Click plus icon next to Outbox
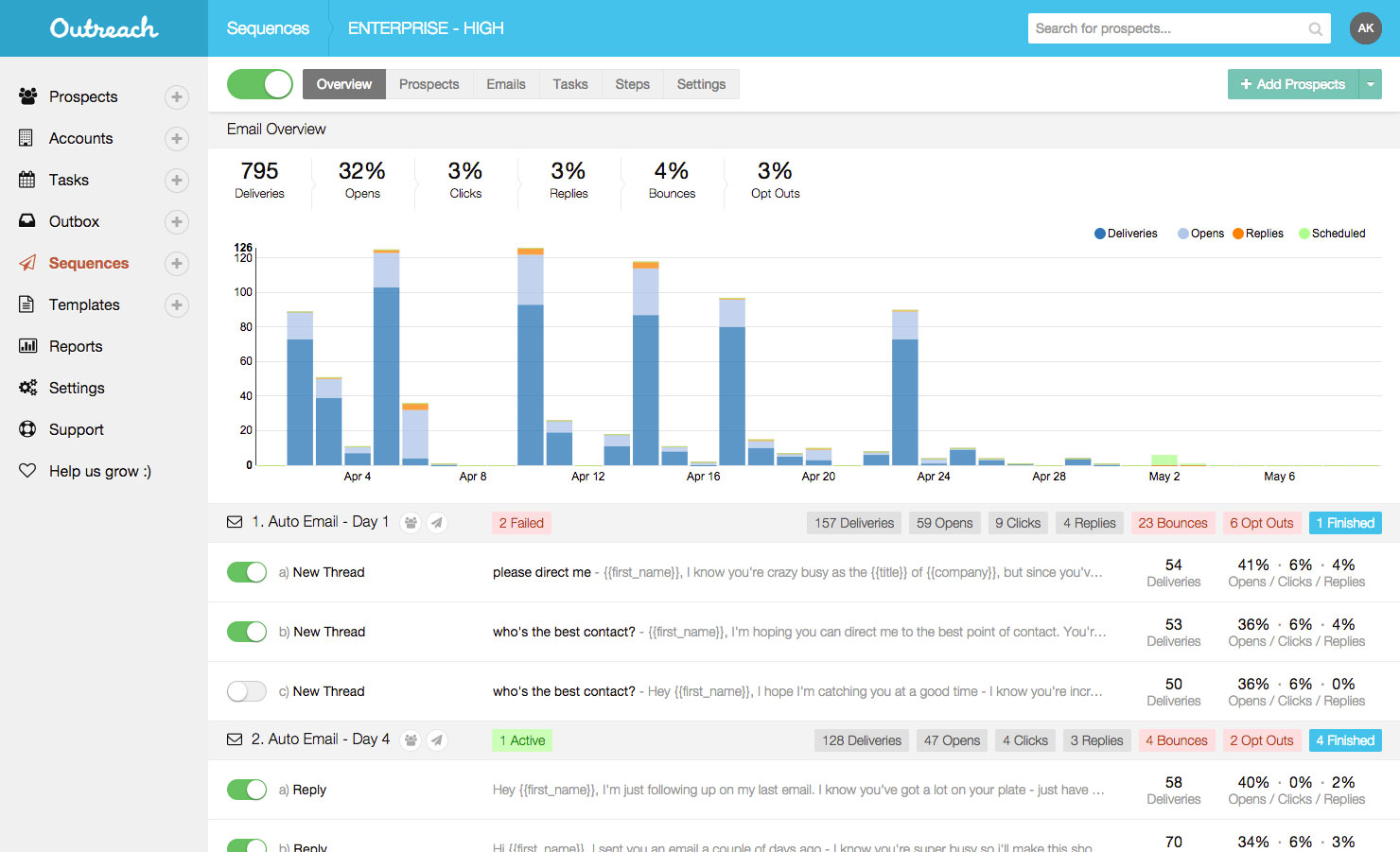 [177, 222]
